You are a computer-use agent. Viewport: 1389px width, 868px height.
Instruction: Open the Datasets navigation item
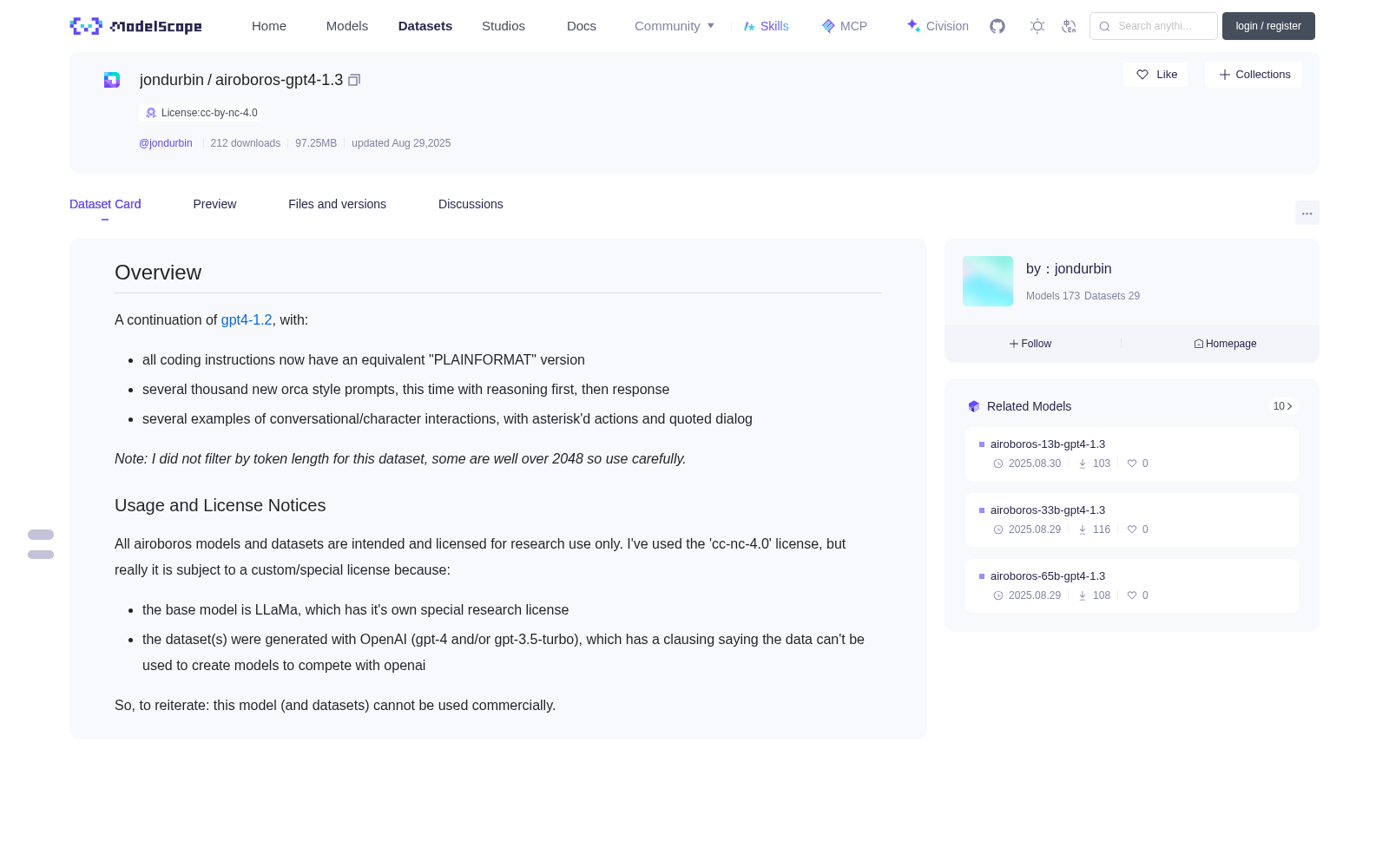pos(425,26)
